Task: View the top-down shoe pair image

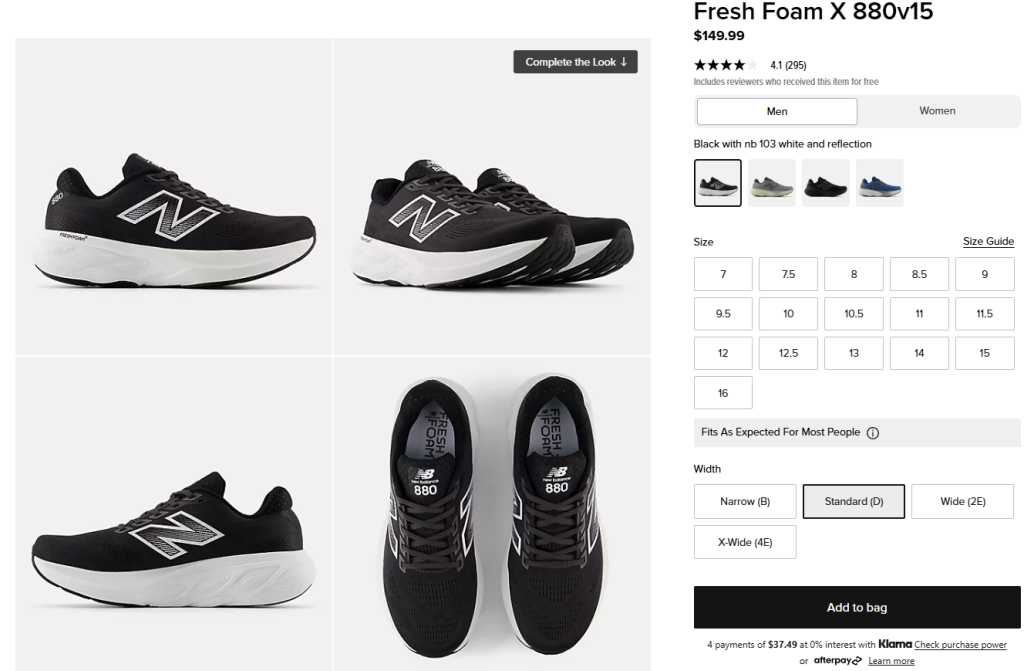Action: coord(492,514)
